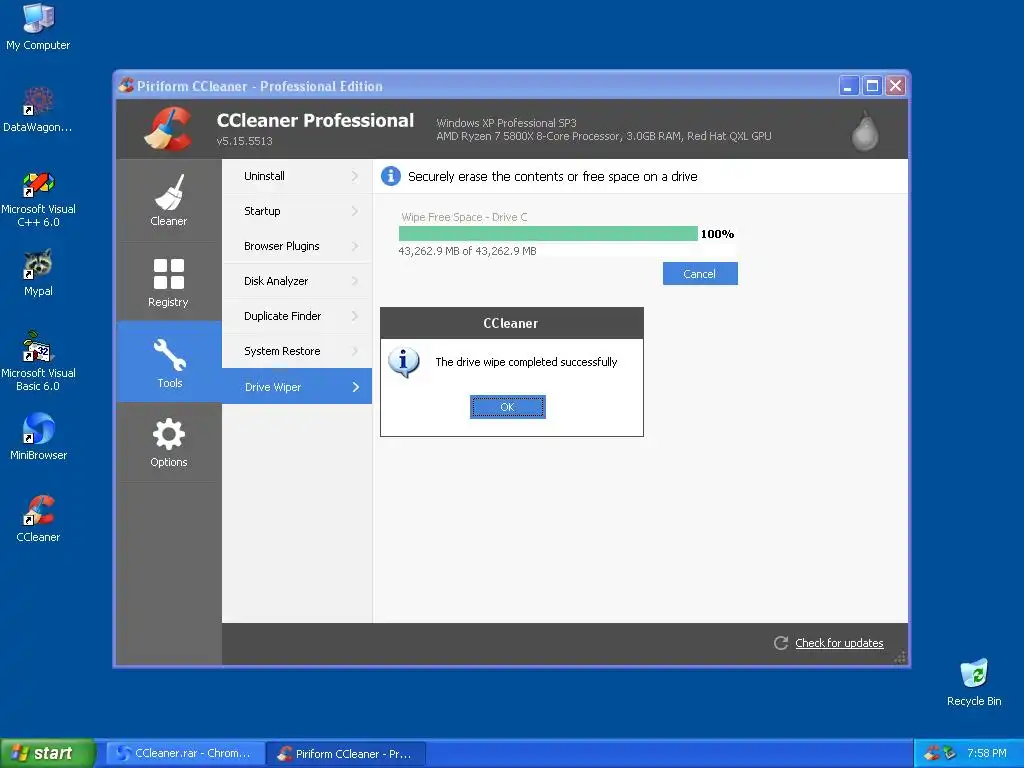The width and height of the screenshot is (1024, 768).
Task: Click the drive wipe completed successfully message
Action: [x=526, y=362]
